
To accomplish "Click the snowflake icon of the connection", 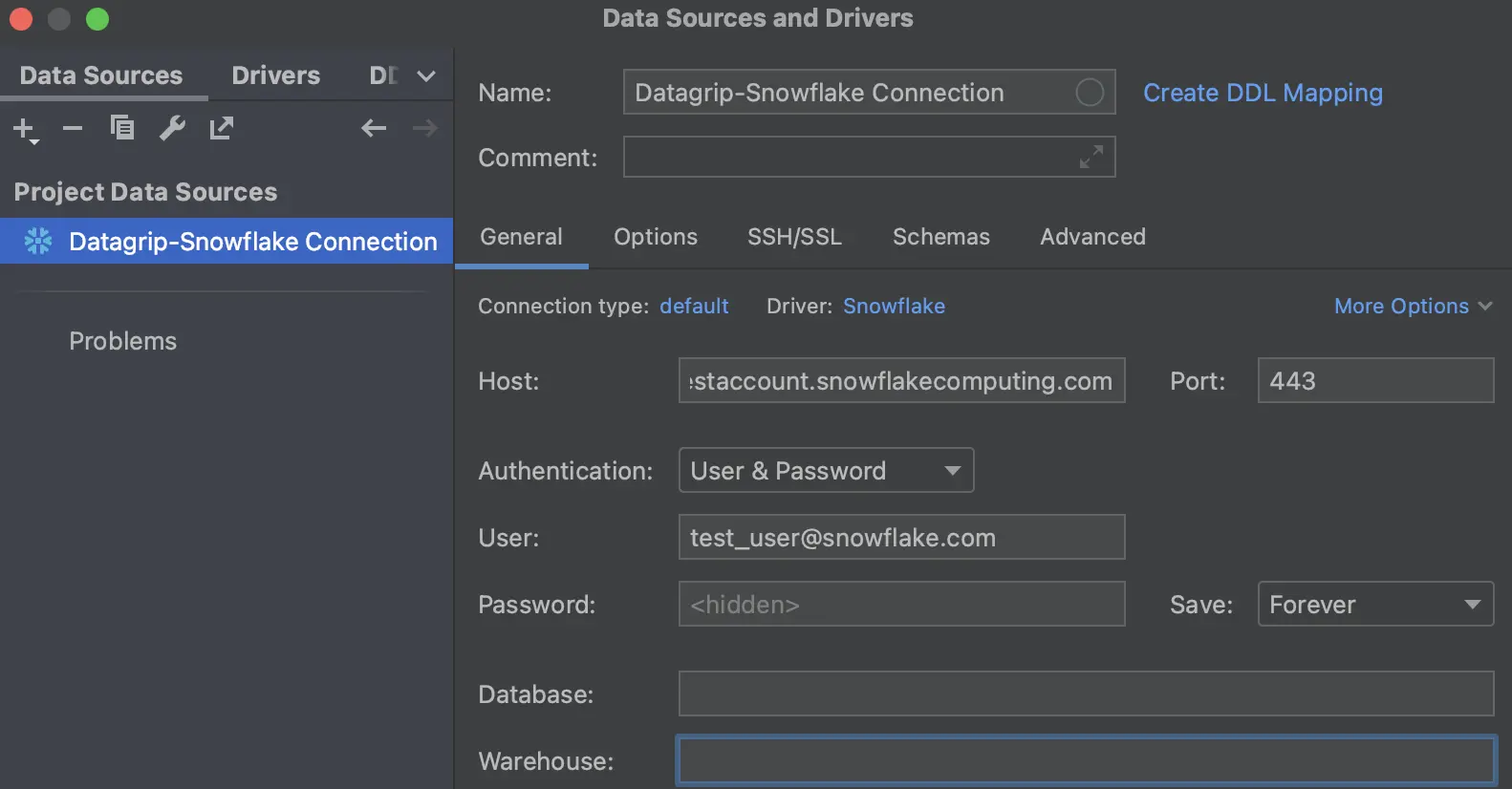I will [x=38, y=241].
